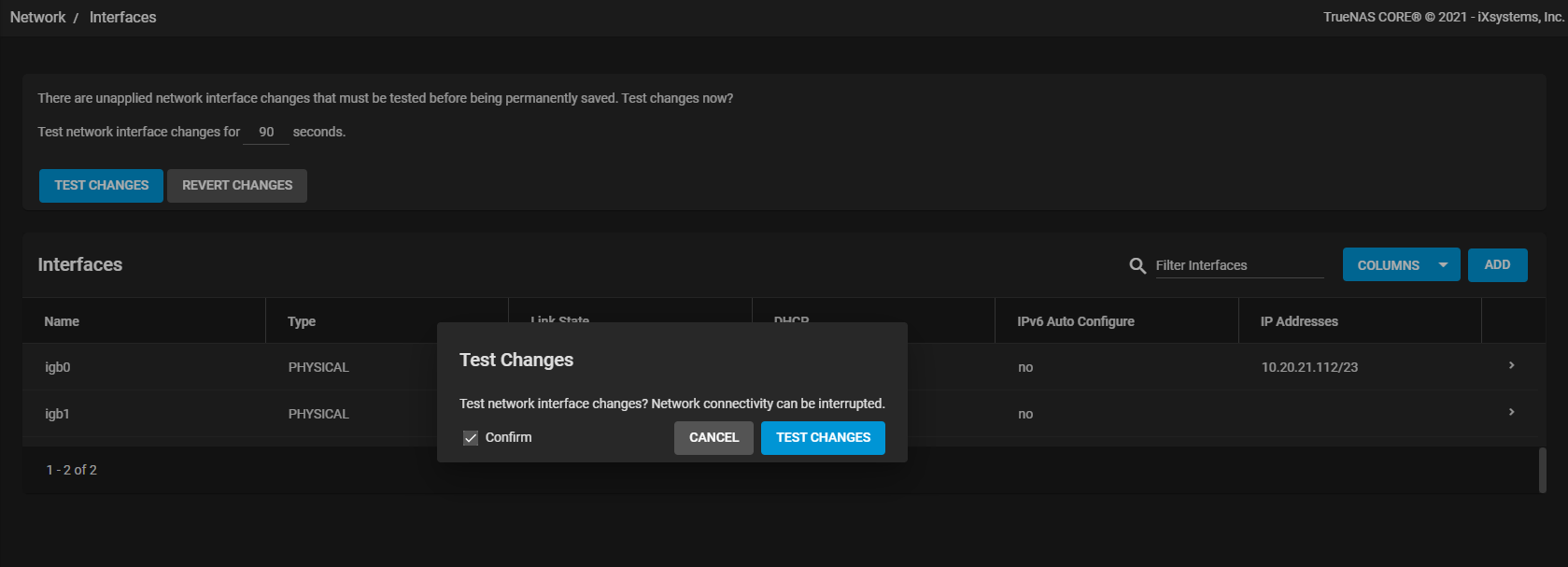Click the REVERT CHANGES button
The width and height of the screenshot is (1568, 567).
237,186
